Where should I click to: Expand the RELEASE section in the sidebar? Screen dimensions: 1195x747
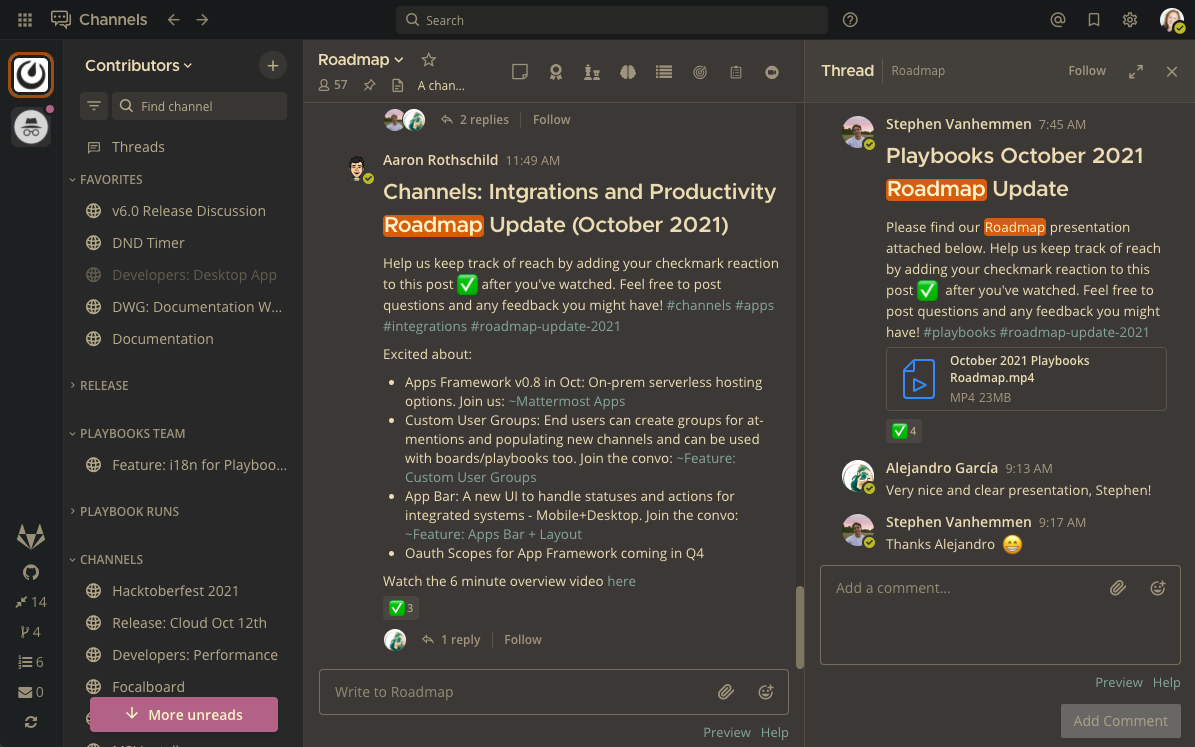pos(103,385)
